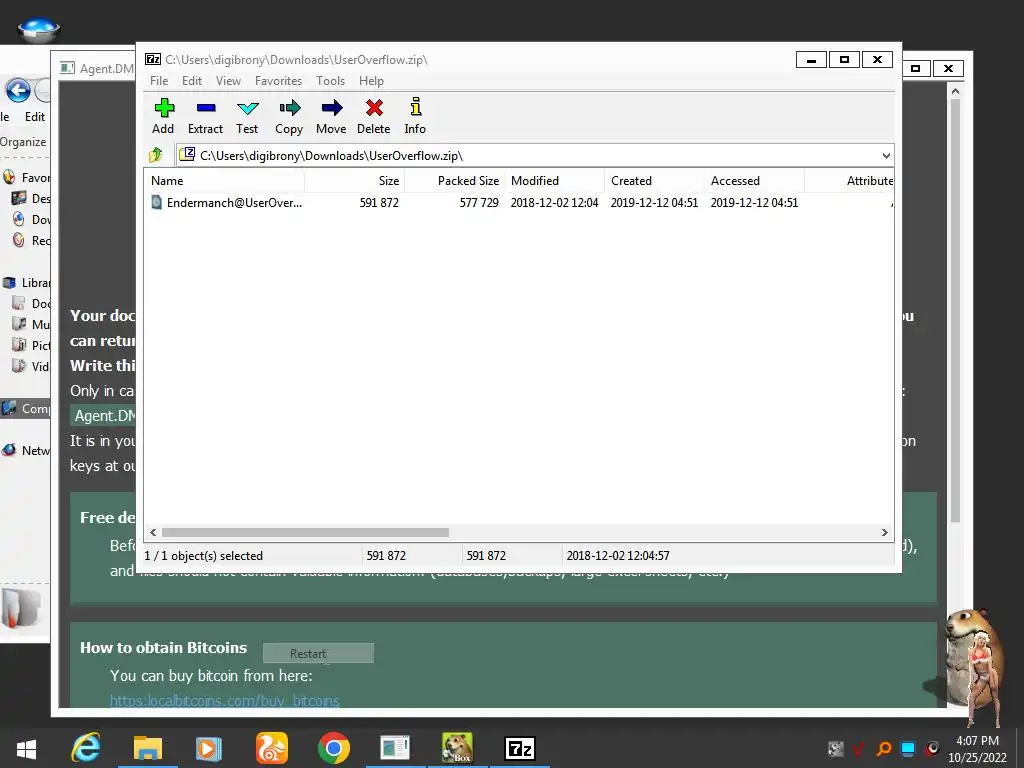Launch Google Chrome from taskbar
The height and width of the screenshot is (768, 1024).
pos(334,748)
